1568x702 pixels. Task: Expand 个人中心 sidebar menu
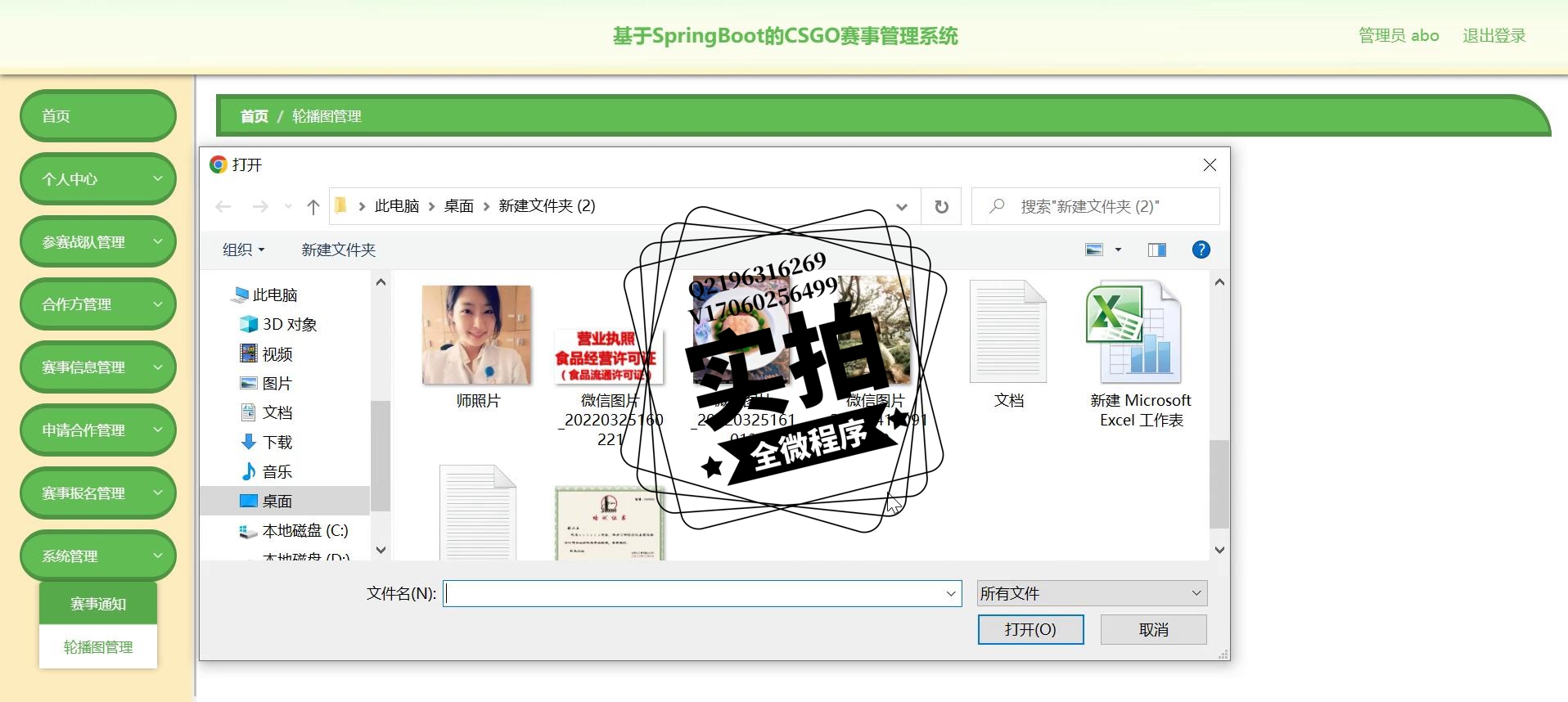point(98,178)
